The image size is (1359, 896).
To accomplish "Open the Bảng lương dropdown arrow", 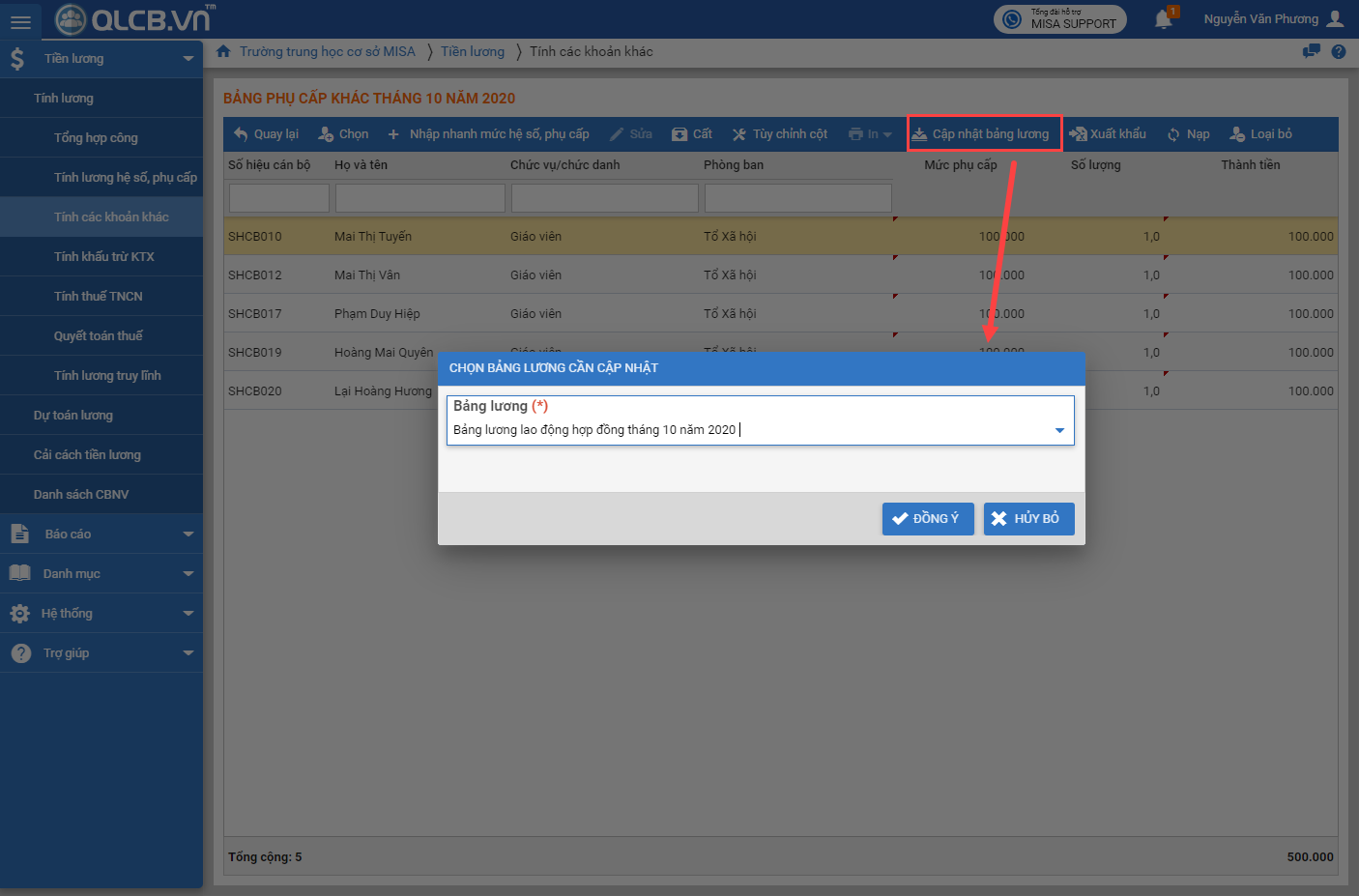I will click(1059, 430).
